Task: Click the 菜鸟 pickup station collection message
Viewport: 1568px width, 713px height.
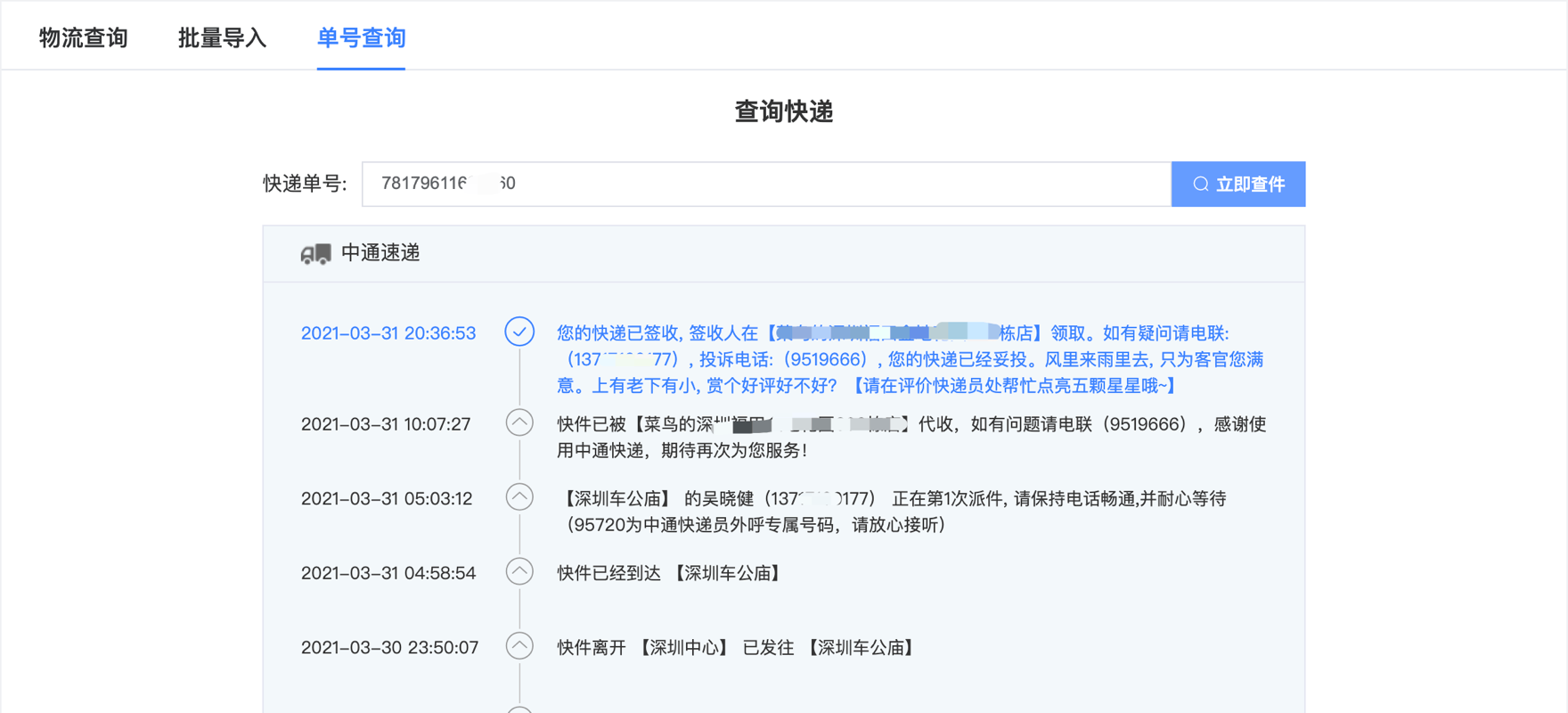Action: pyautogui.click(x=911, y=437)
